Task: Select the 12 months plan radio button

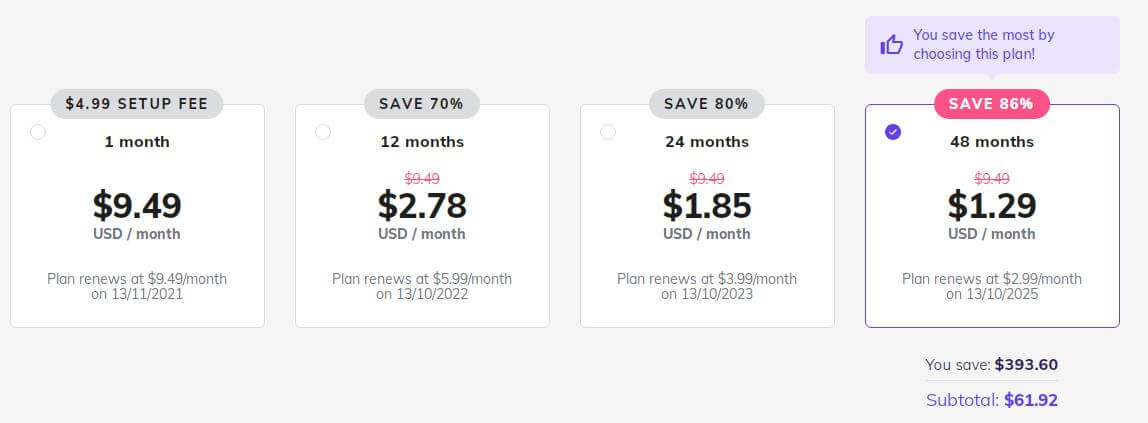Action: 323,132
